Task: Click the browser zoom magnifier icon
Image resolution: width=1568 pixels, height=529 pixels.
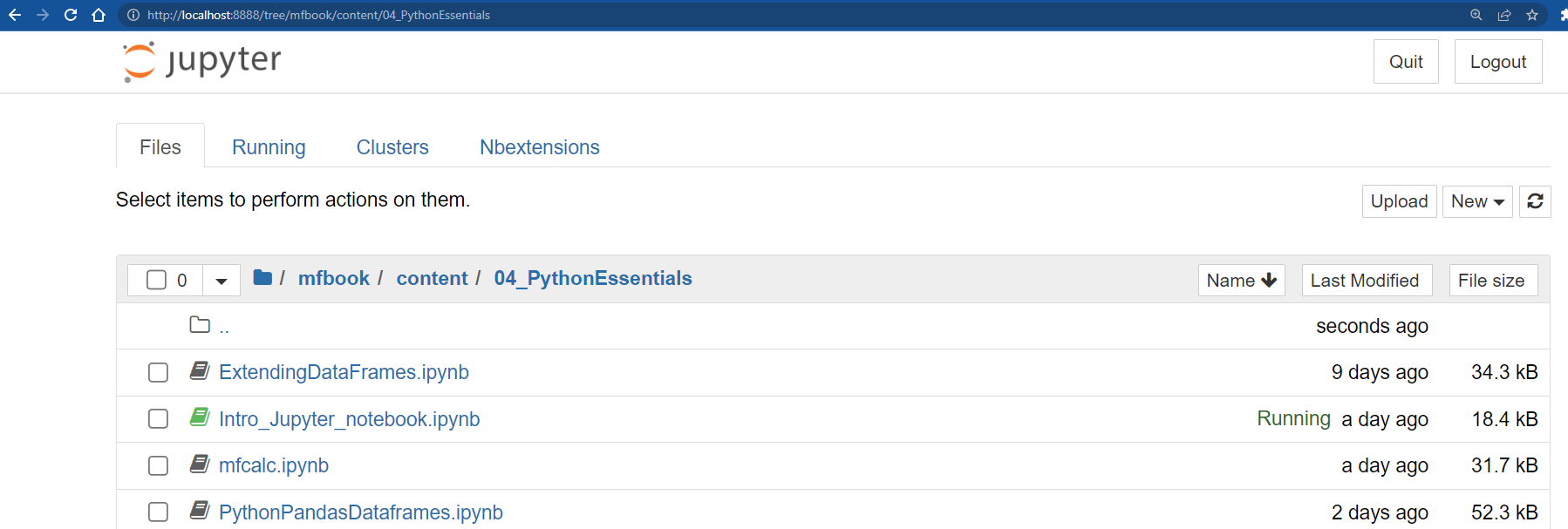Action: coord(1476,15)
